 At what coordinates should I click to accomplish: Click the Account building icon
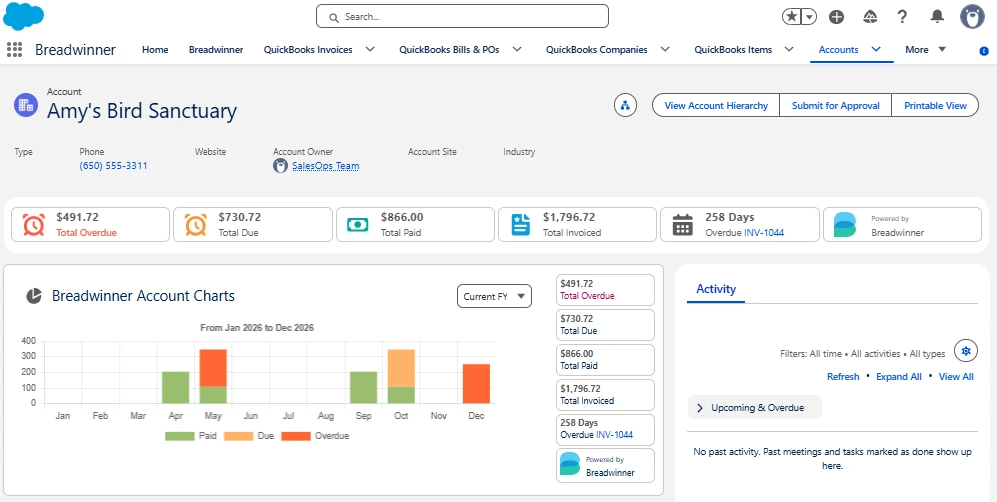coord(26,105)
